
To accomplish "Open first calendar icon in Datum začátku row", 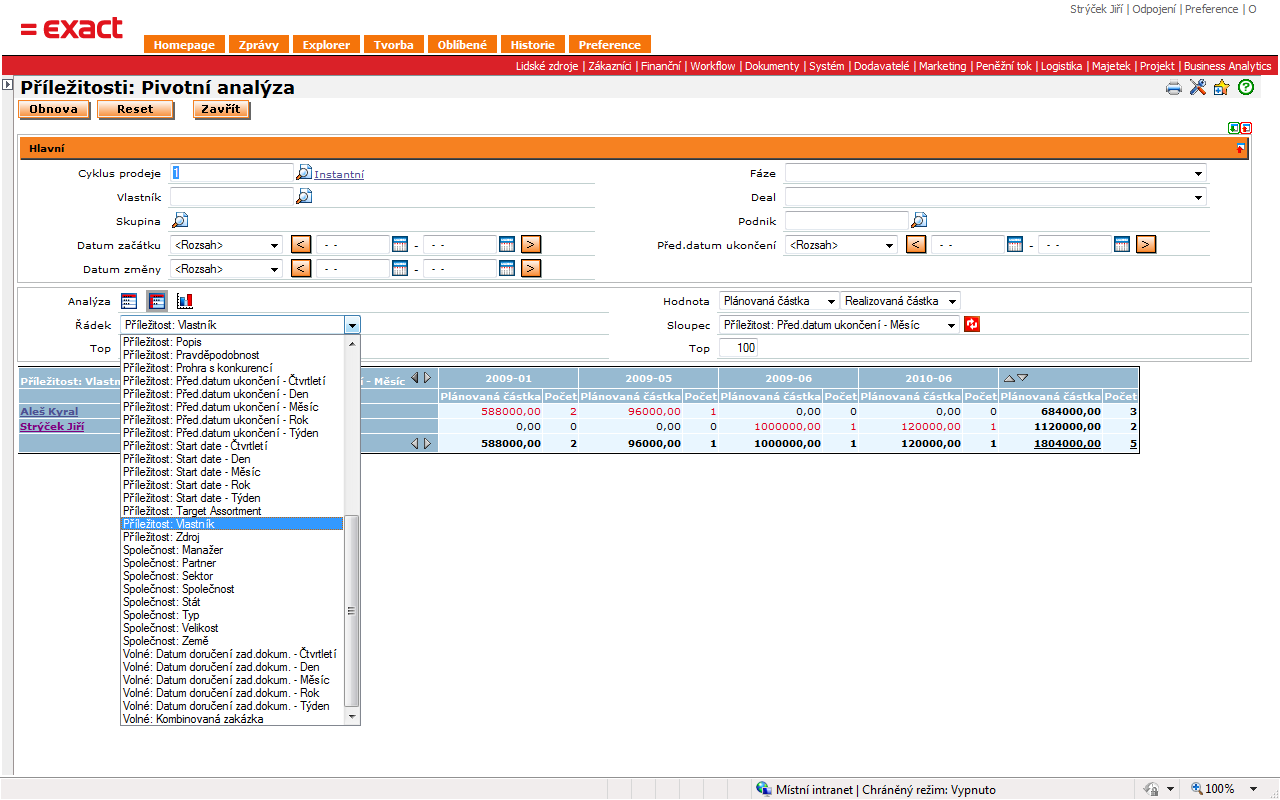I will pyautogui.click(x=400, y=244).
